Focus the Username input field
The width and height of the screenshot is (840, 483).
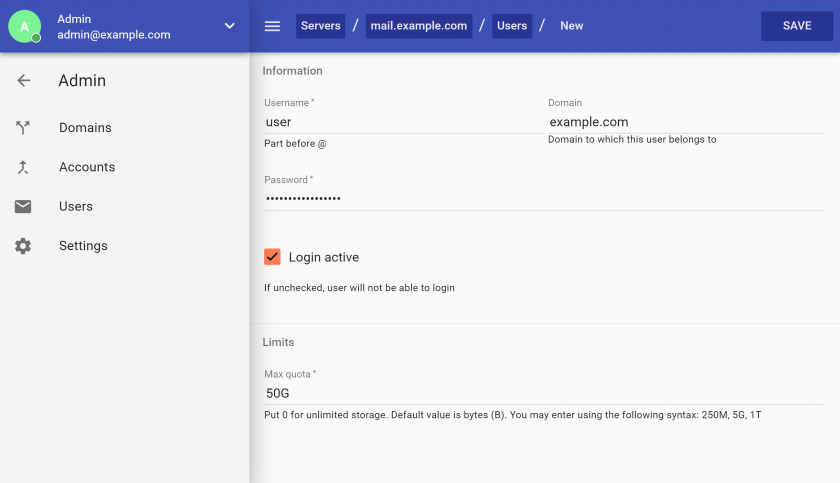[x=403, y=122]
